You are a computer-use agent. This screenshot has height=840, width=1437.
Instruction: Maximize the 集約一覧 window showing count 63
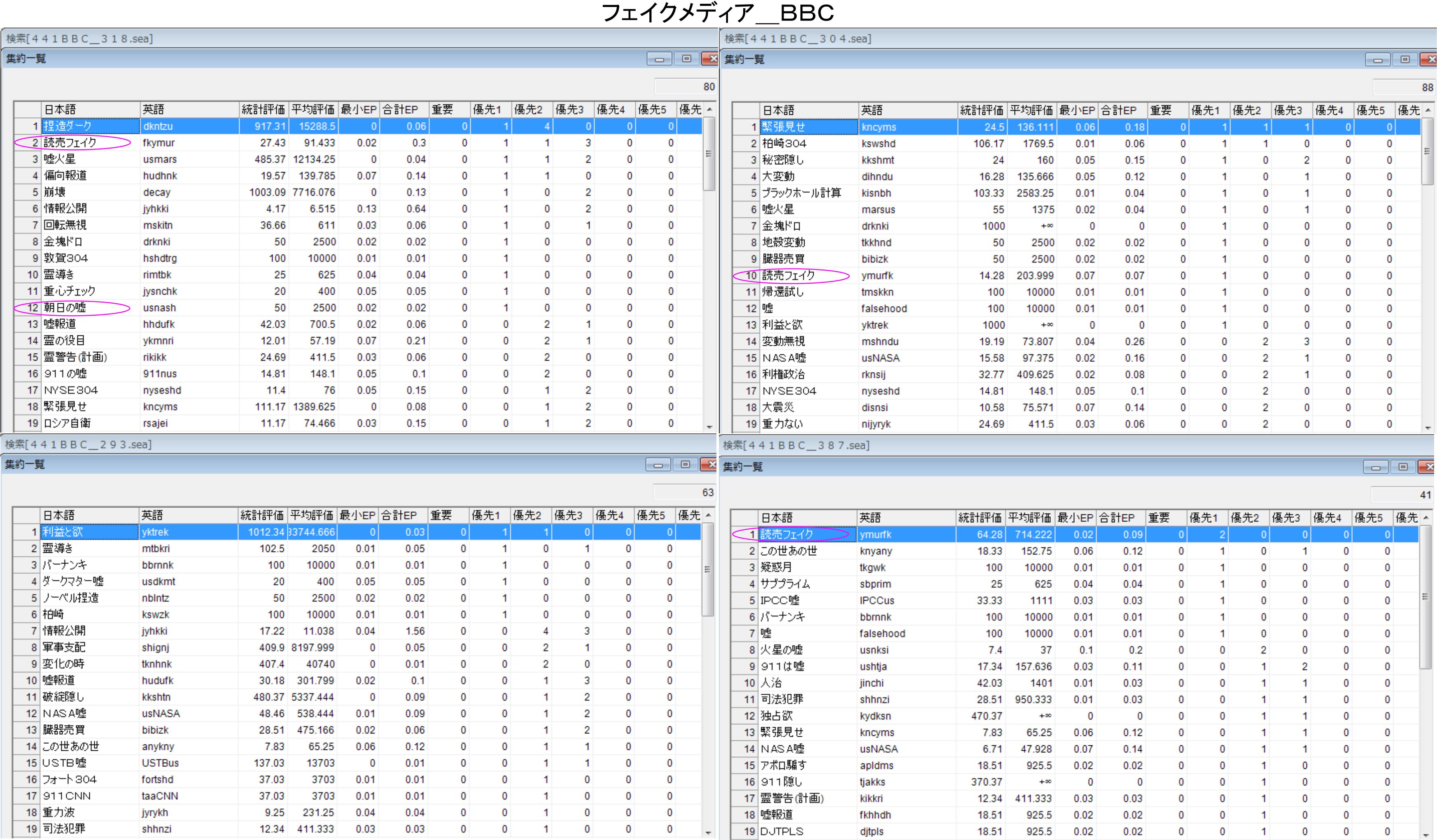686,465
